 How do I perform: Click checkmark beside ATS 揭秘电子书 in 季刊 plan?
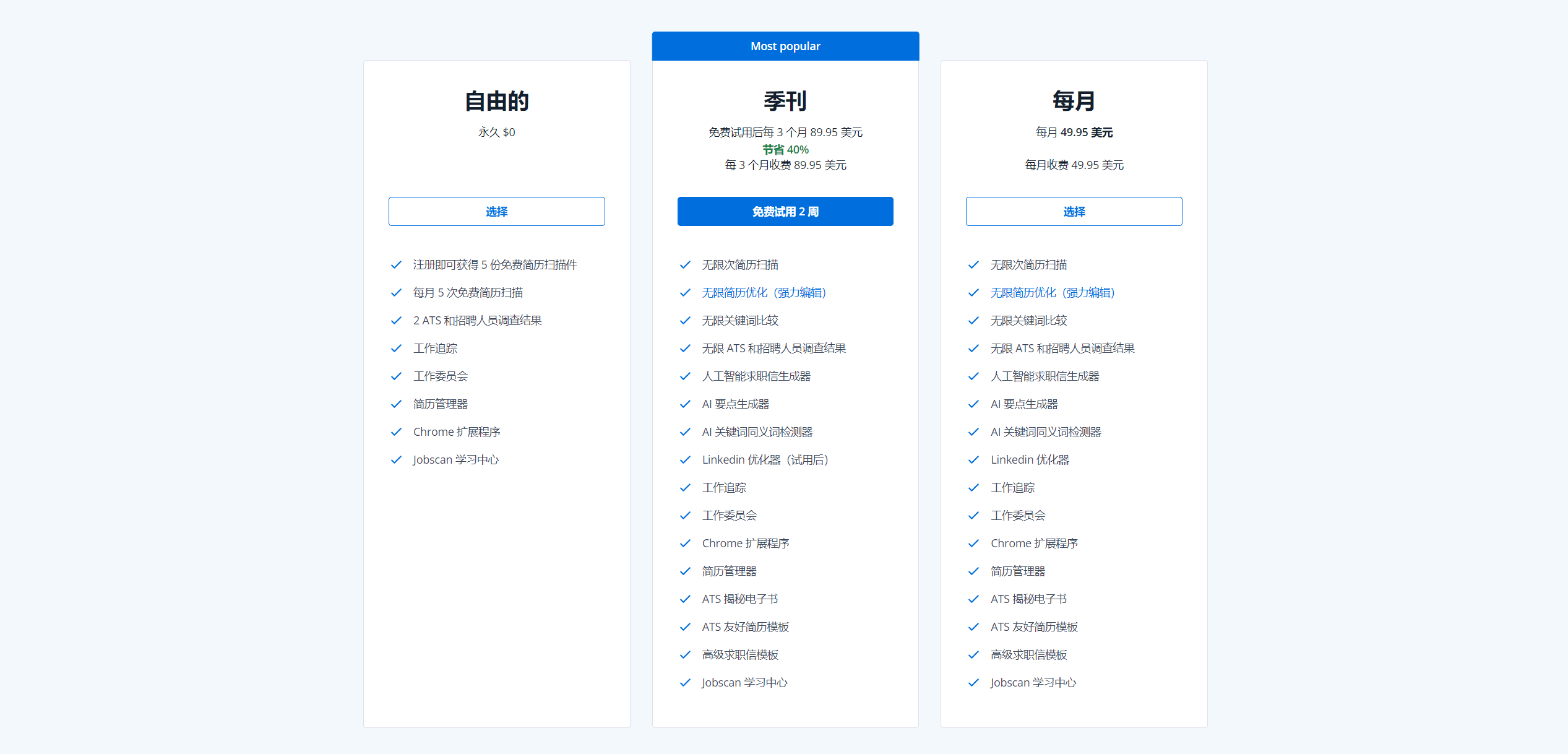point(685,599)
